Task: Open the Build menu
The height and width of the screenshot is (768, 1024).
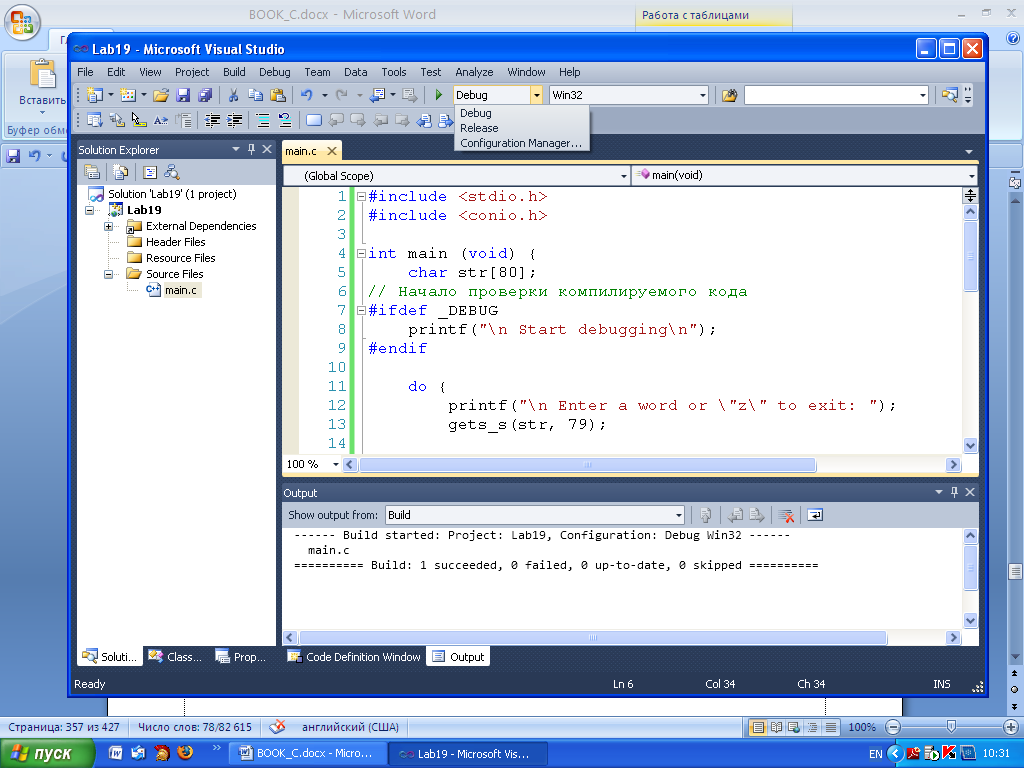Action: pyautogui.click(x=234, y=72)
